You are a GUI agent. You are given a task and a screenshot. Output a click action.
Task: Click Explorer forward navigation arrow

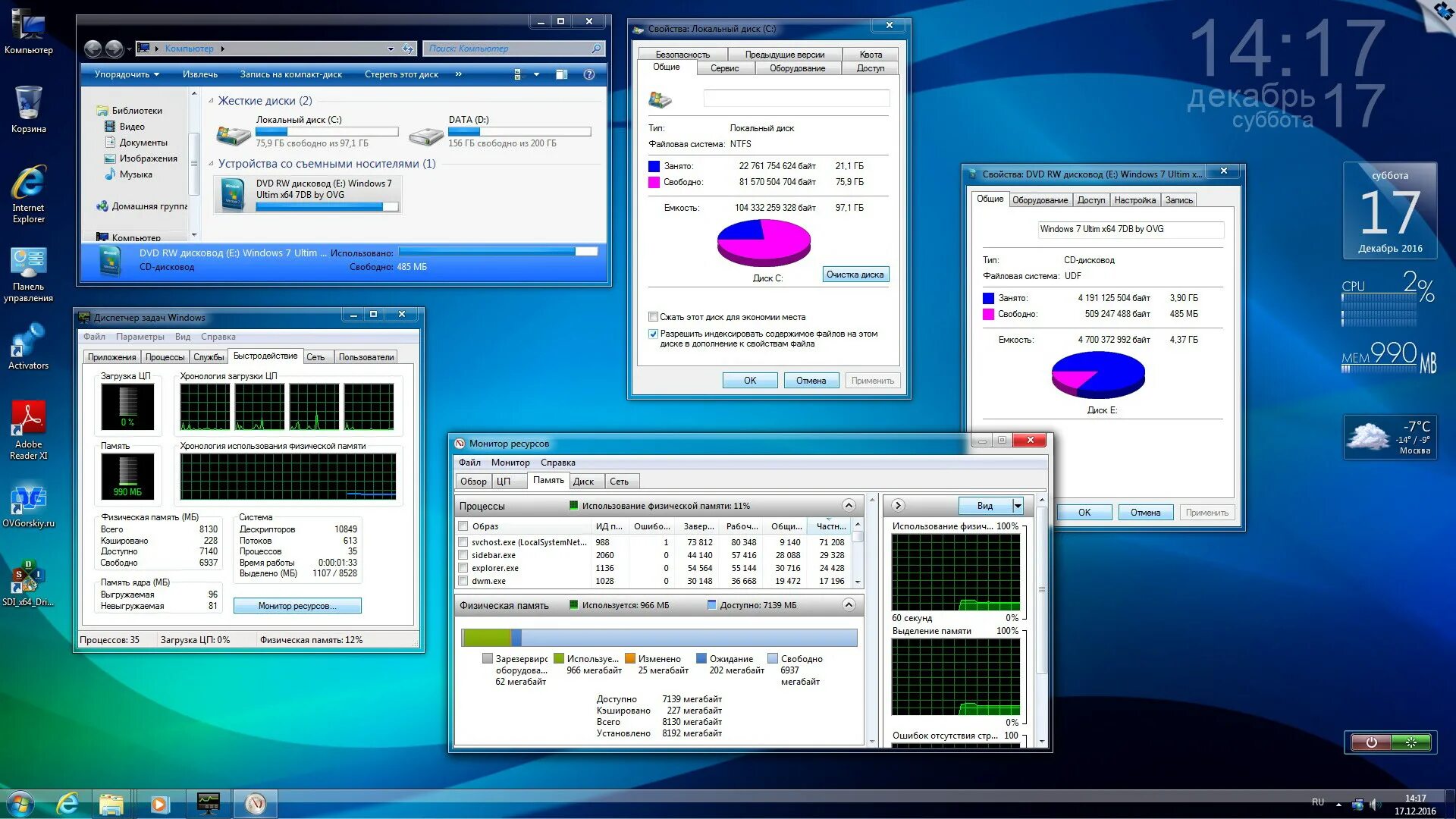[114, 49]
